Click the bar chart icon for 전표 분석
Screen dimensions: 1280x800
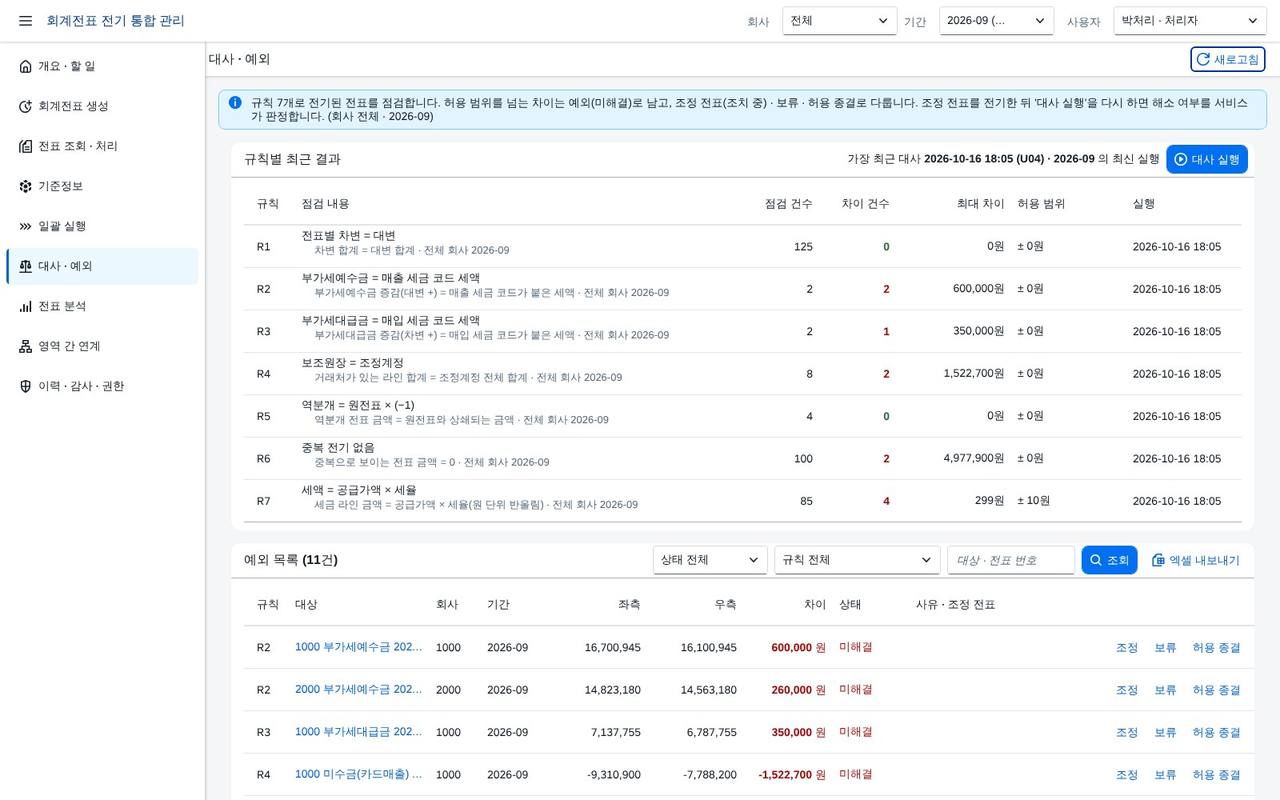26,306
